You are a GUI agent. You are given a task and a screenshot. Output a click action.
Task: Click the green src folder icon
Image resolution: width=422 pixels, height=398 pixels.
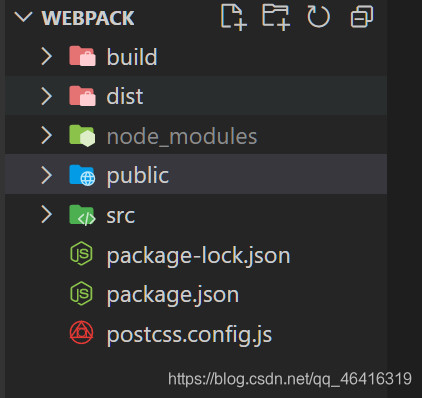[82, 215]
